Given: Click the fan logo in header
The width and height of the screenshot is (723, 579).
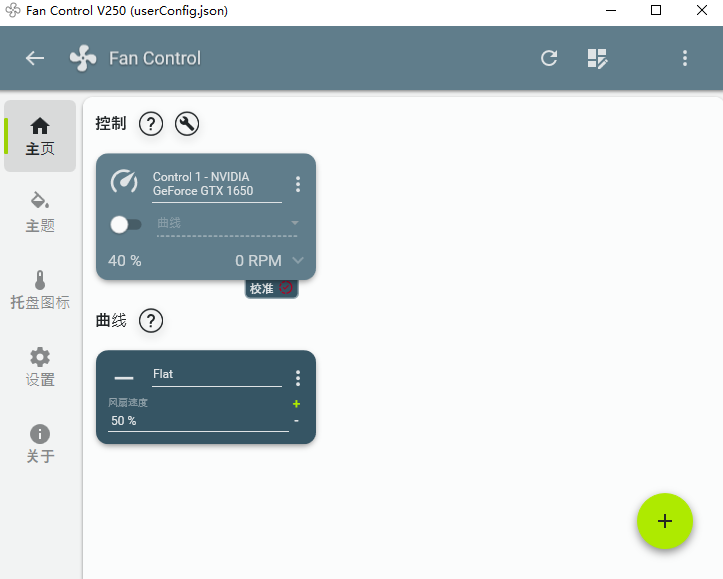Looking at the screenshot, I should (x=83, y=58).
